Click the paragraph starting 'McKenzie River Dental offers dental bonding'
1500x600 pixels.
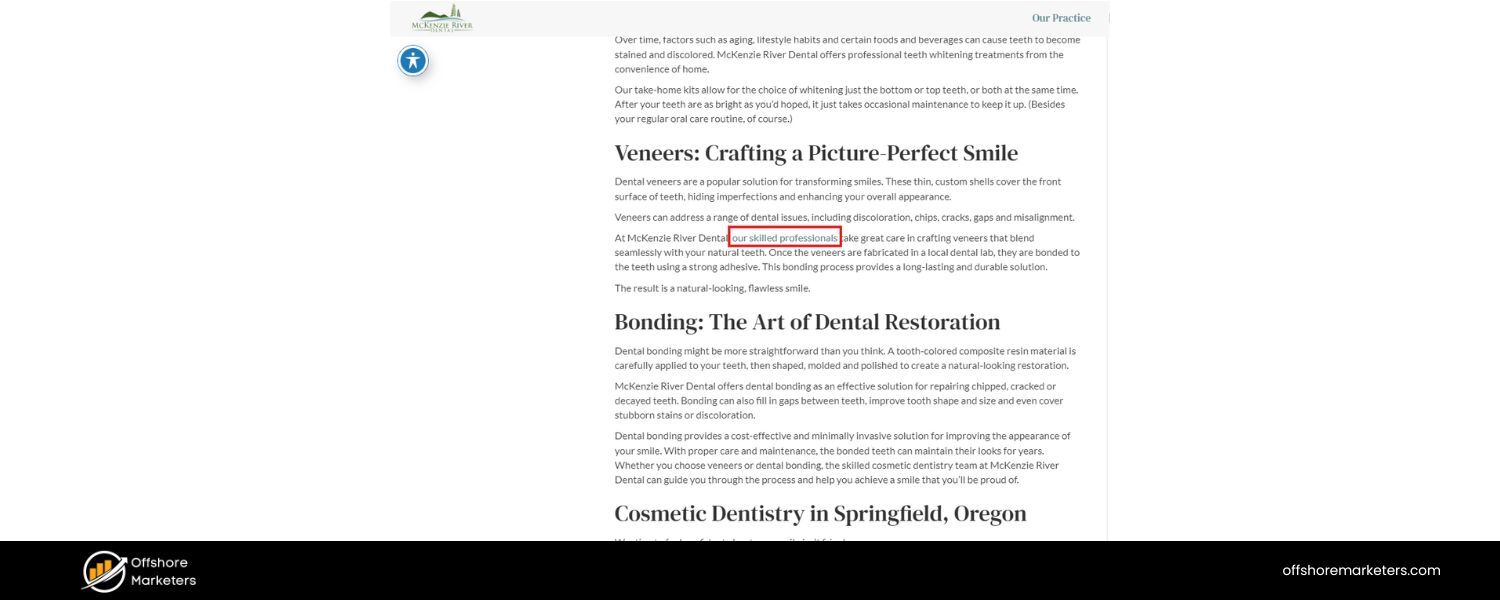click(838, 400)
